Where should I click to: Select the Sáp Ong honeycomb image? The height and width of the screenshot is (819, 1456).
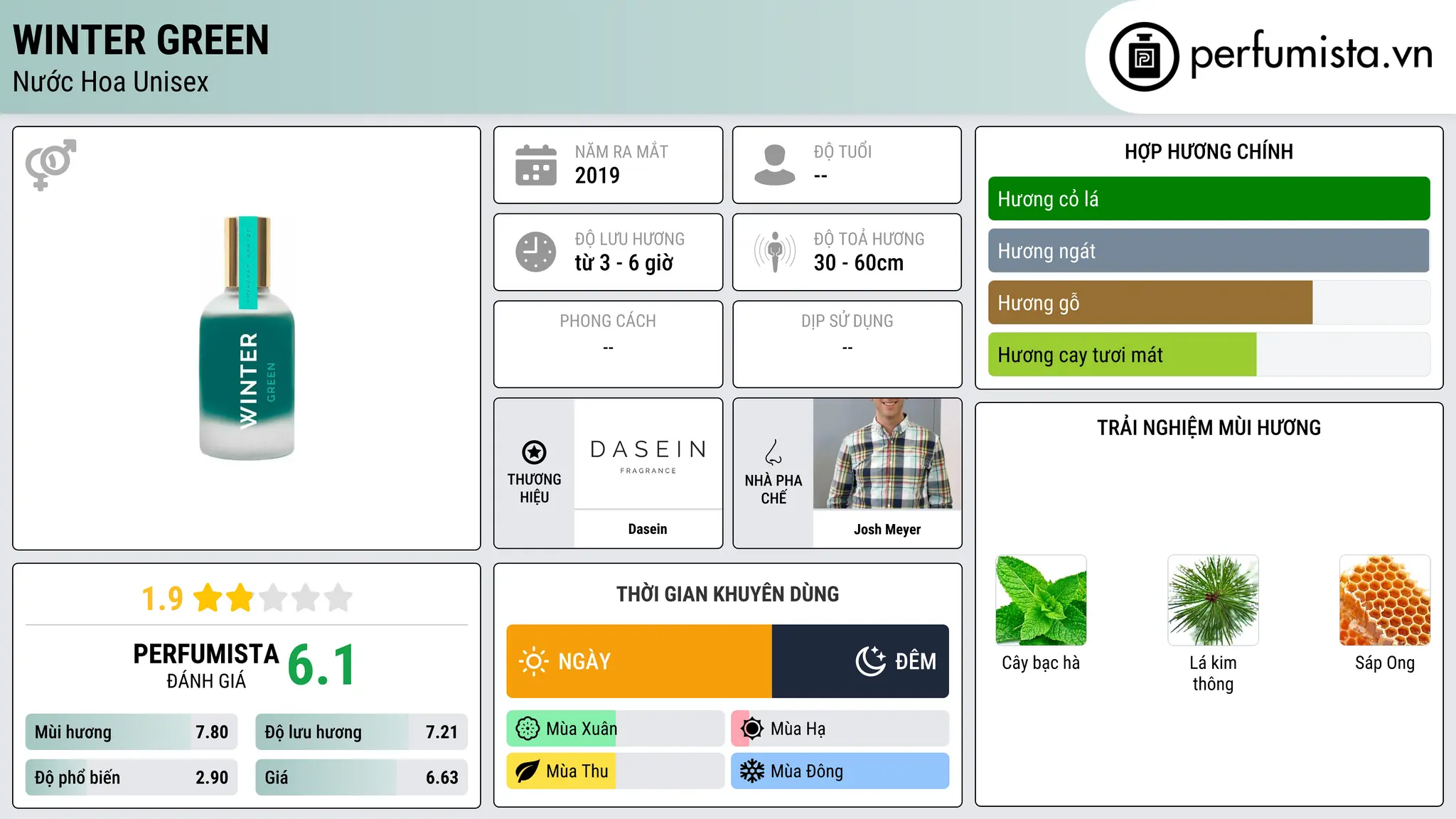click(x=1385, y=600)
